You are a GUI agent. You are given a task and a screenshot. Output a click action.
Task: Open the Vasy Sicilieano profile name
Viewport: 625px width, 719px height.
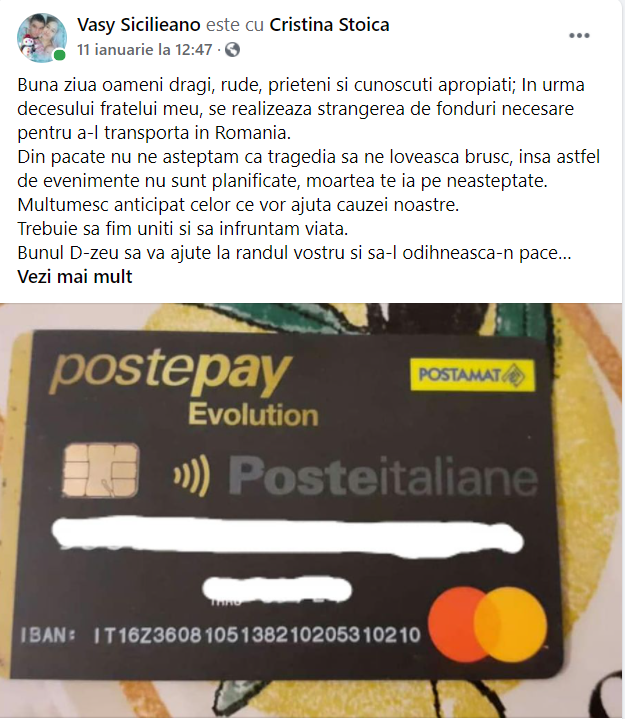138,25
